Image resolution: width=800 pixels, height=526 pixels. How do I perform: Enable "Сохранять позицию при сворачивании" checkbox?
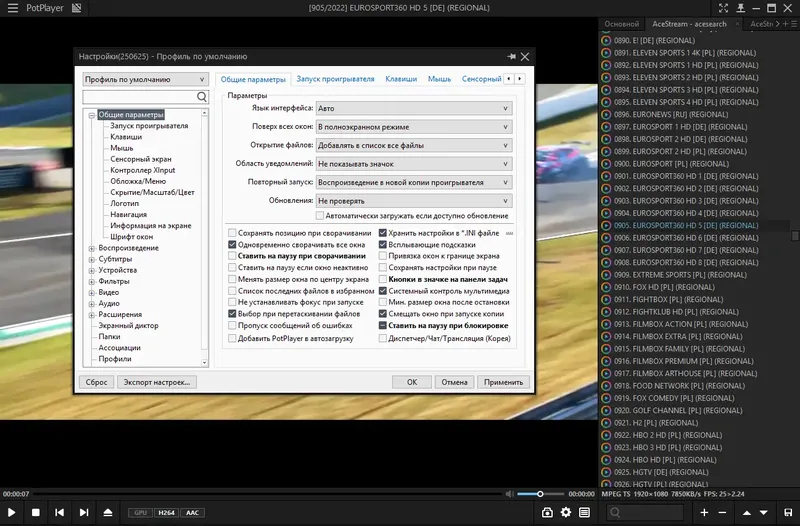coord(233,233)
